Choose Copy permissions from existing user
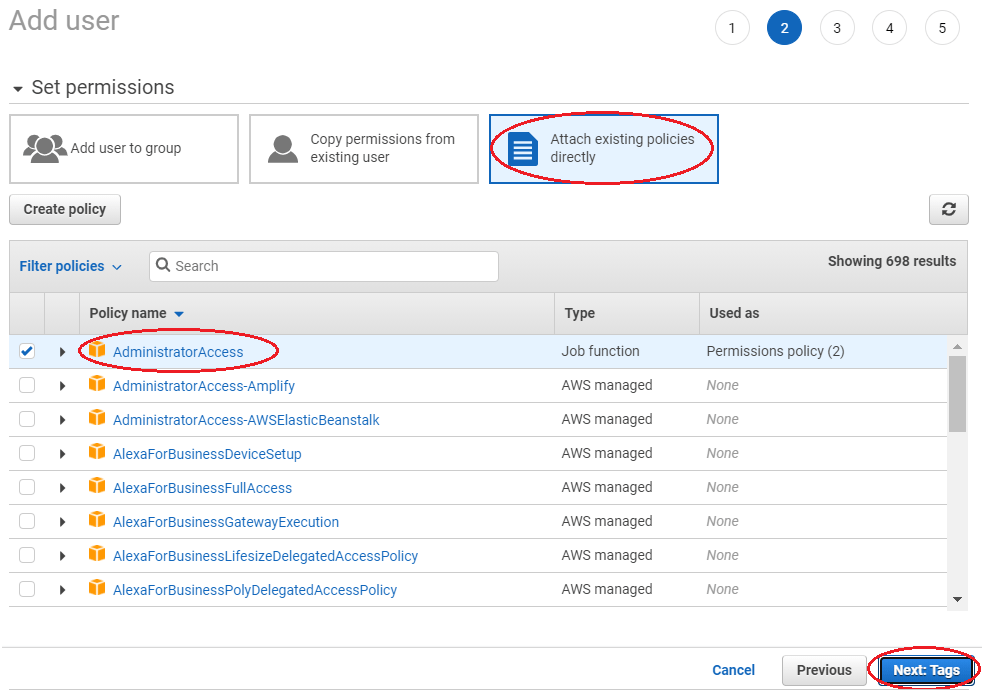 364,149
